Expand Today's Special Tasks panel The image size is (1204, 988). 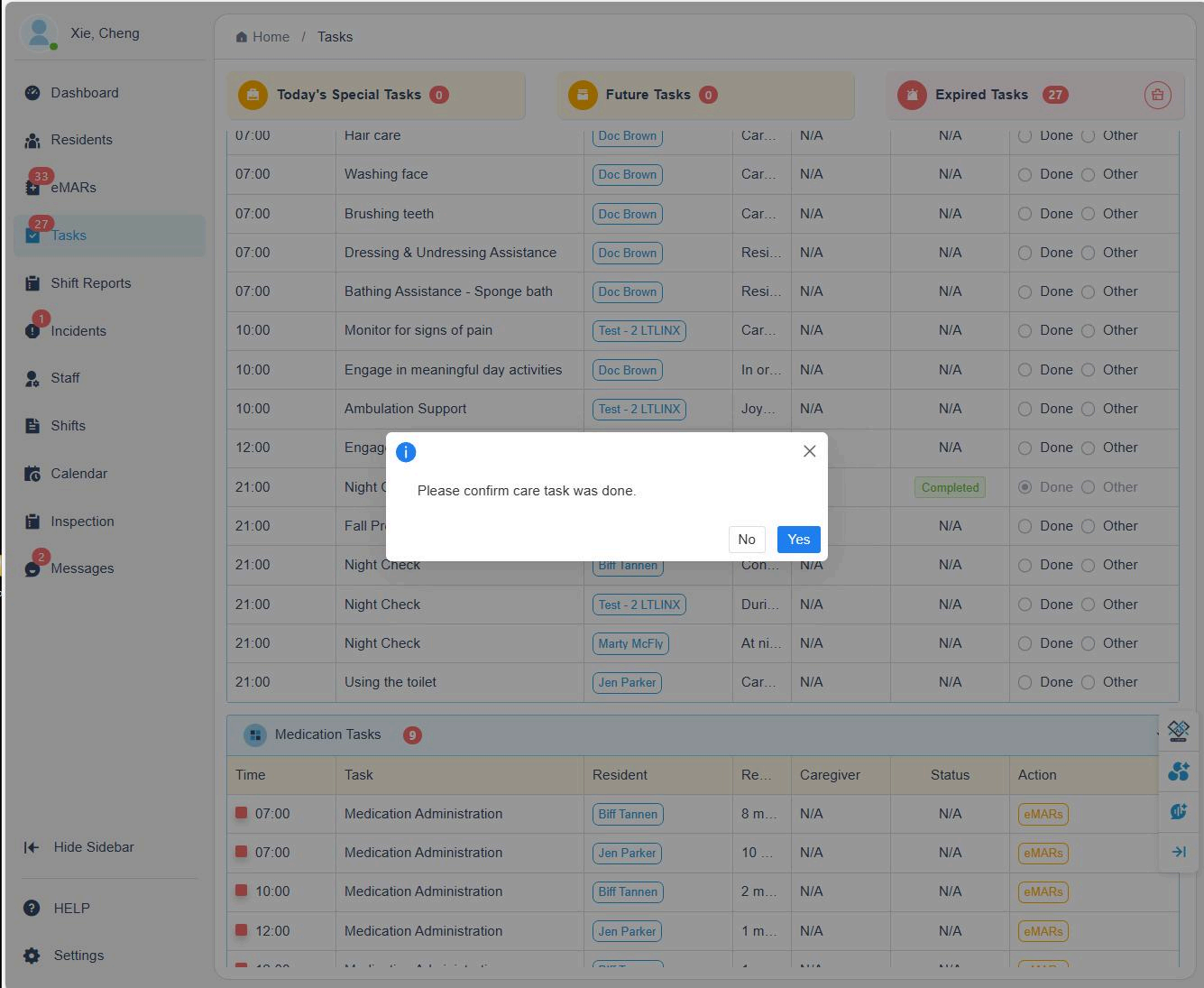tap(348, 95)
